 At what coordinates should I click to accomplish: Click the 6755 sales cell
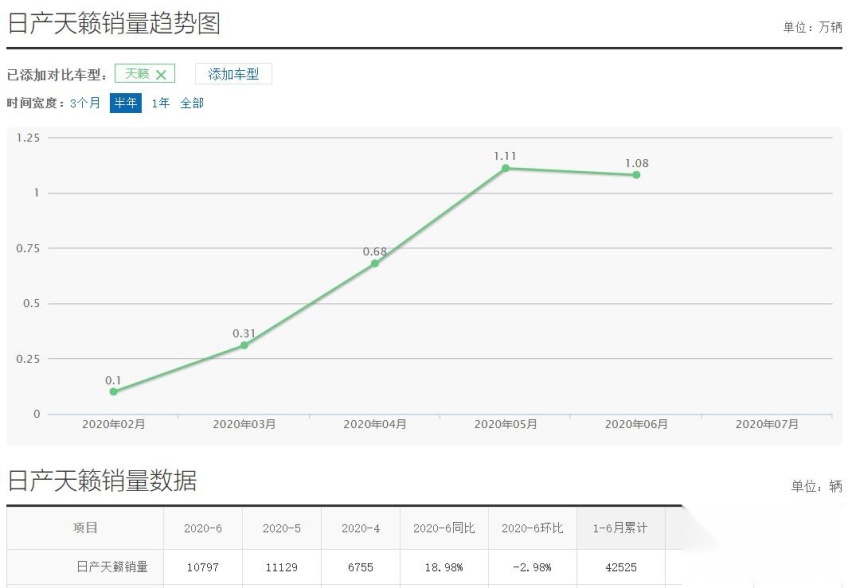(360, 567)
